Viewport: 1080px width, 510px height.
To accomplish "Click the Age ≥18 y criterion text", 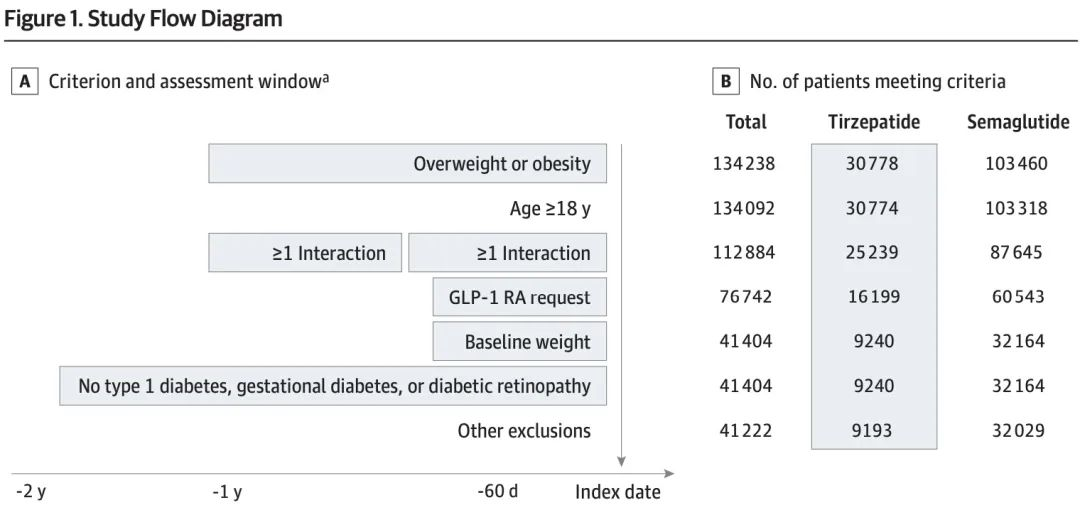I will point(549,209).
